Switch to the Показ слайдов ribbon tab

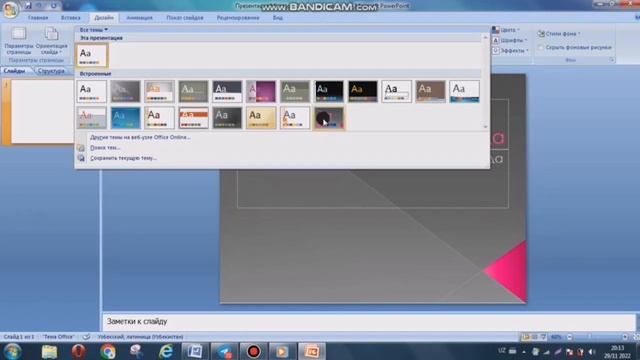click(x=185, y=18)
